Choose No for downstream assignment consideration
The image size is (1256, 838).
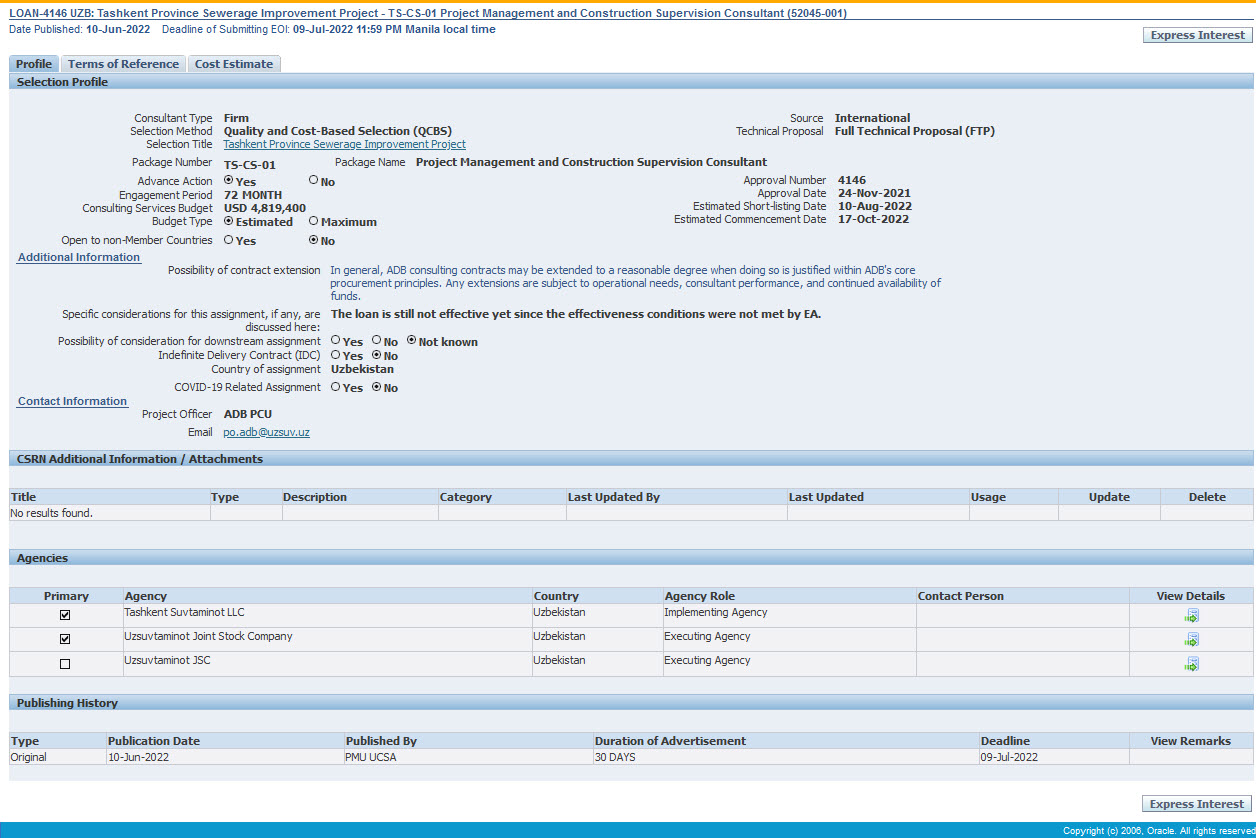click(x=377, y=341)
